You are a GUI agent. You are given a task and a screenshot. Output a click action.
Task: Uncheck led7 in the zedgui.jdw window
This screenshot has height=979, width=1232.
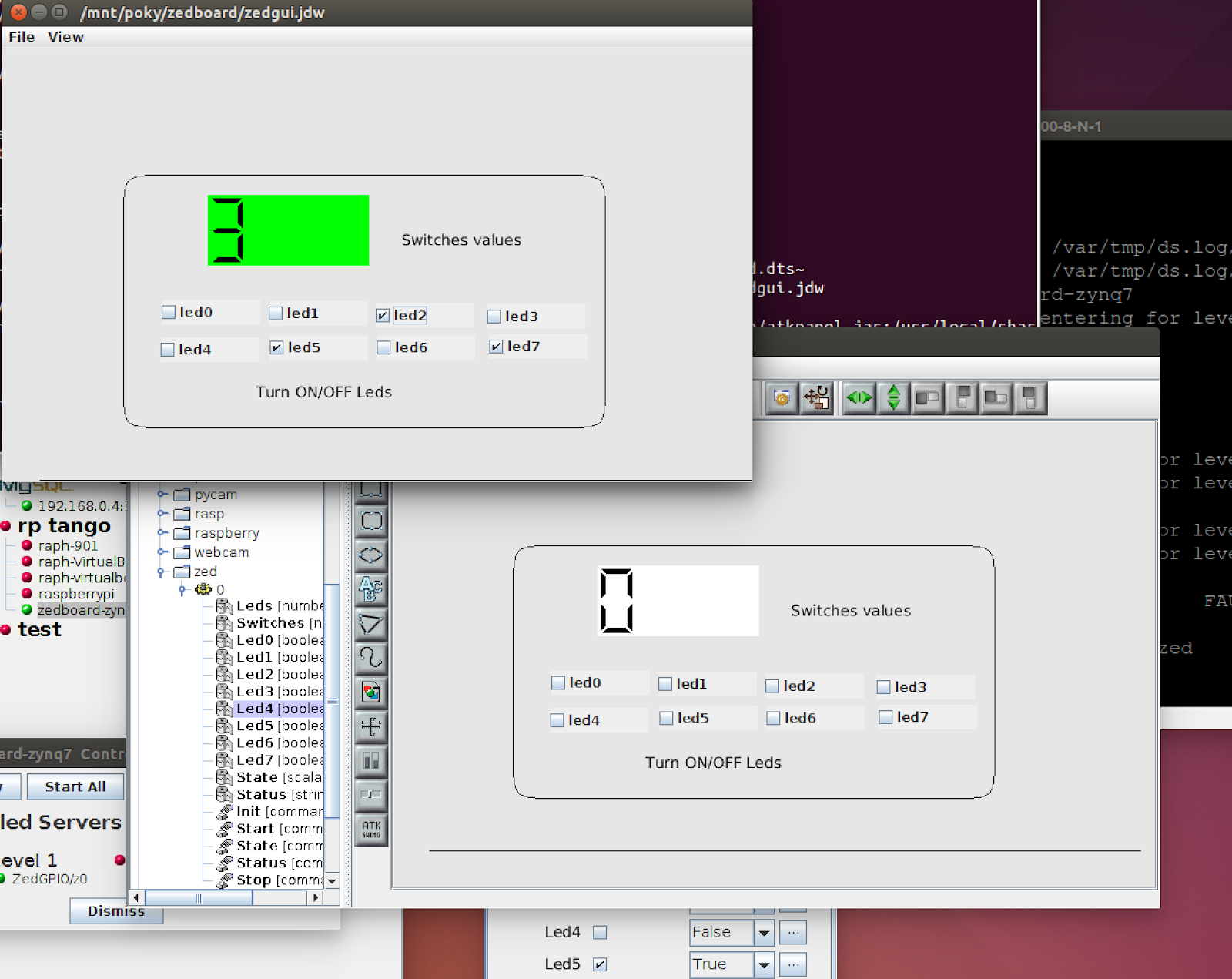click(x=497, y=347)
